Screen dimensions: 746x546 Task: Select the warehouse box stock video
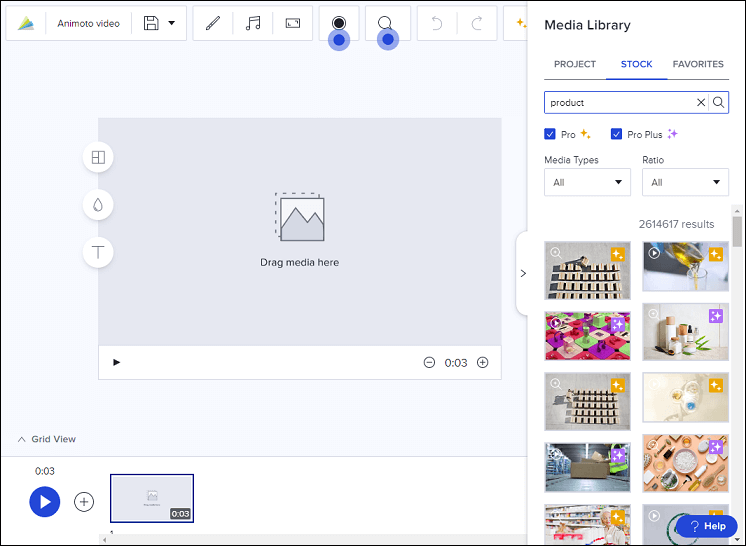coord(588,467)
